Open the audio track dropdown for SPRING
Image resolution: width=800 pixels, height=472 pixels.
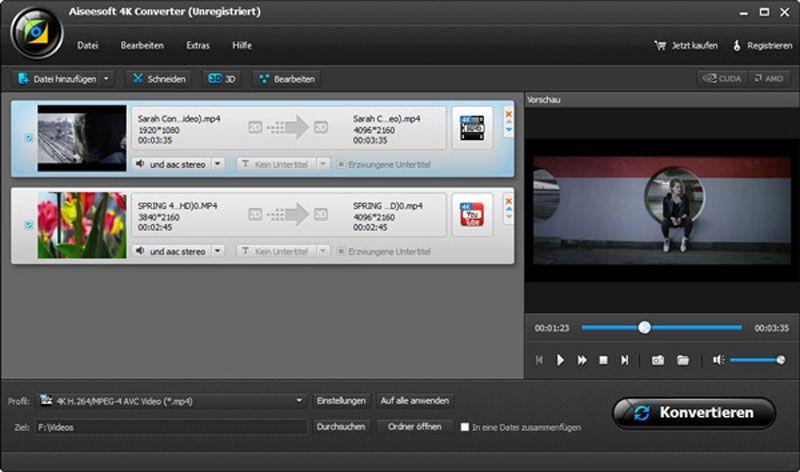point(218,251)
